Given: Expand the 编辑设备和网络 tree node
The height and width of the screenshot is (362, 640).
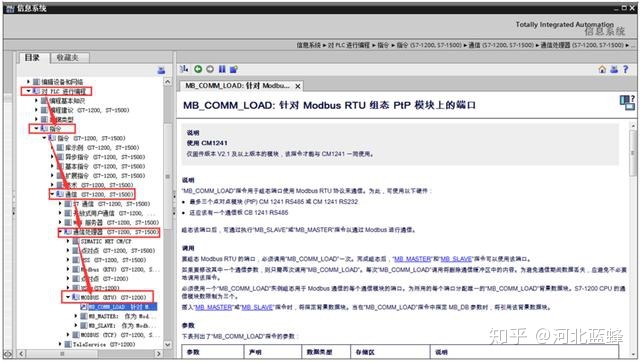Looking at the screenshot, I should coord(28,82).
